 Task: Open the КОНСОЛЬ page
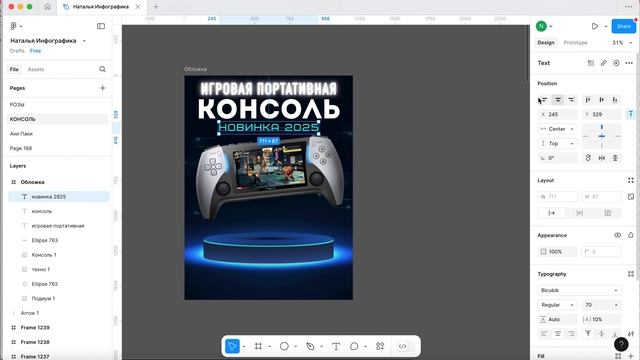point(57,119)
